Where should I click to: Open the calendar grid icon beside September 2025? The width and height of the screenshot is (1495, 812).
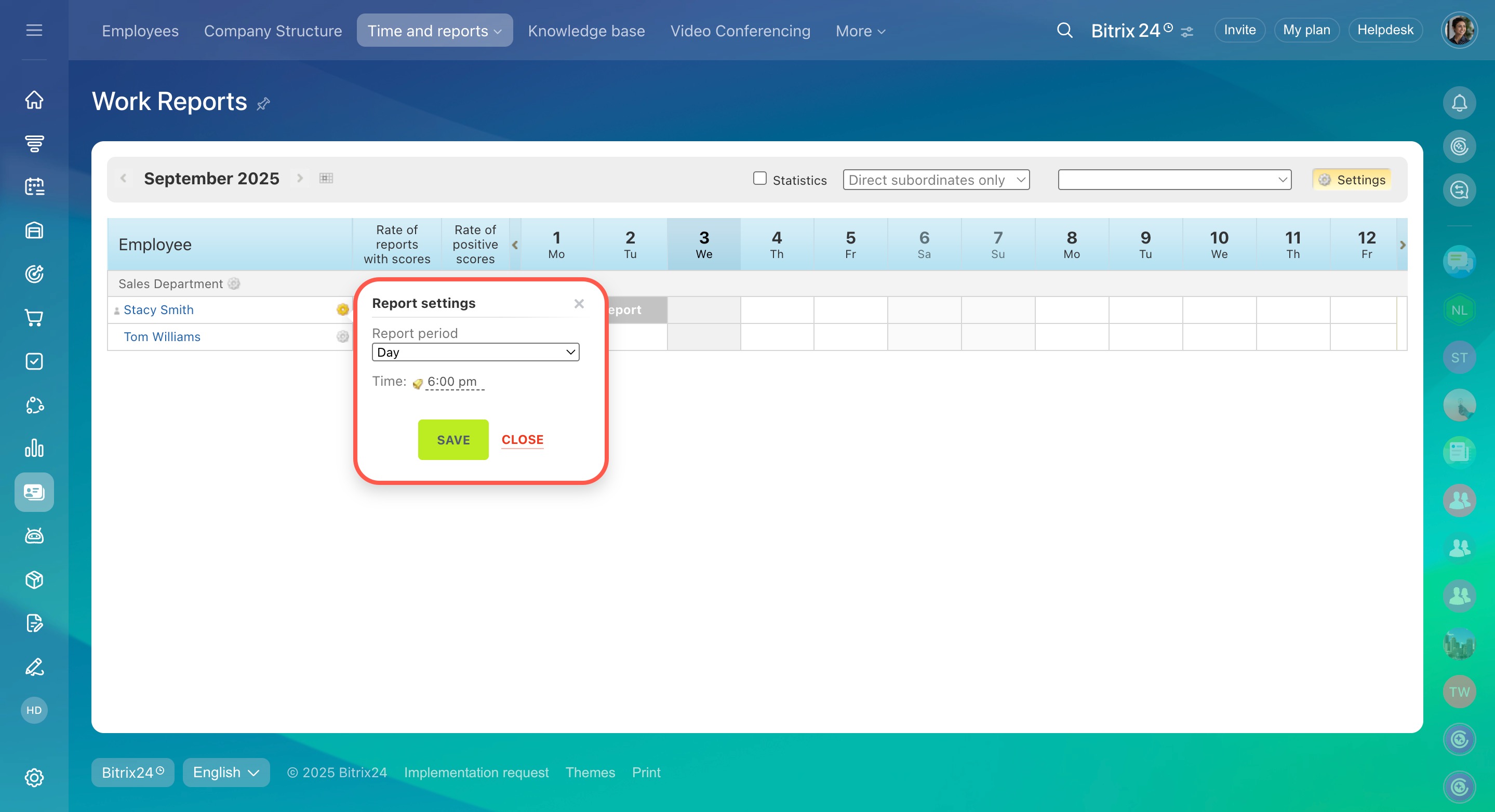(x=326, y=178)
